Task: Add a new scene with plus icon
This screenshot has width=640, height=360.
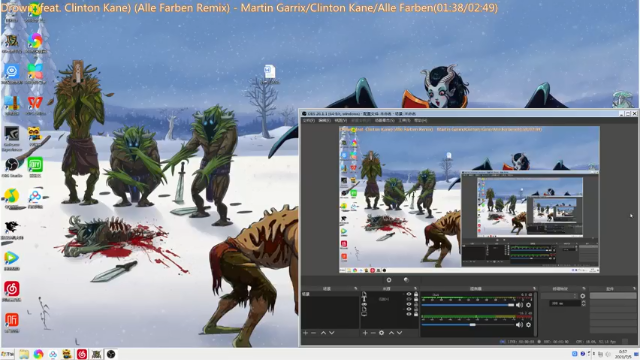Action: tap(305, 333)
